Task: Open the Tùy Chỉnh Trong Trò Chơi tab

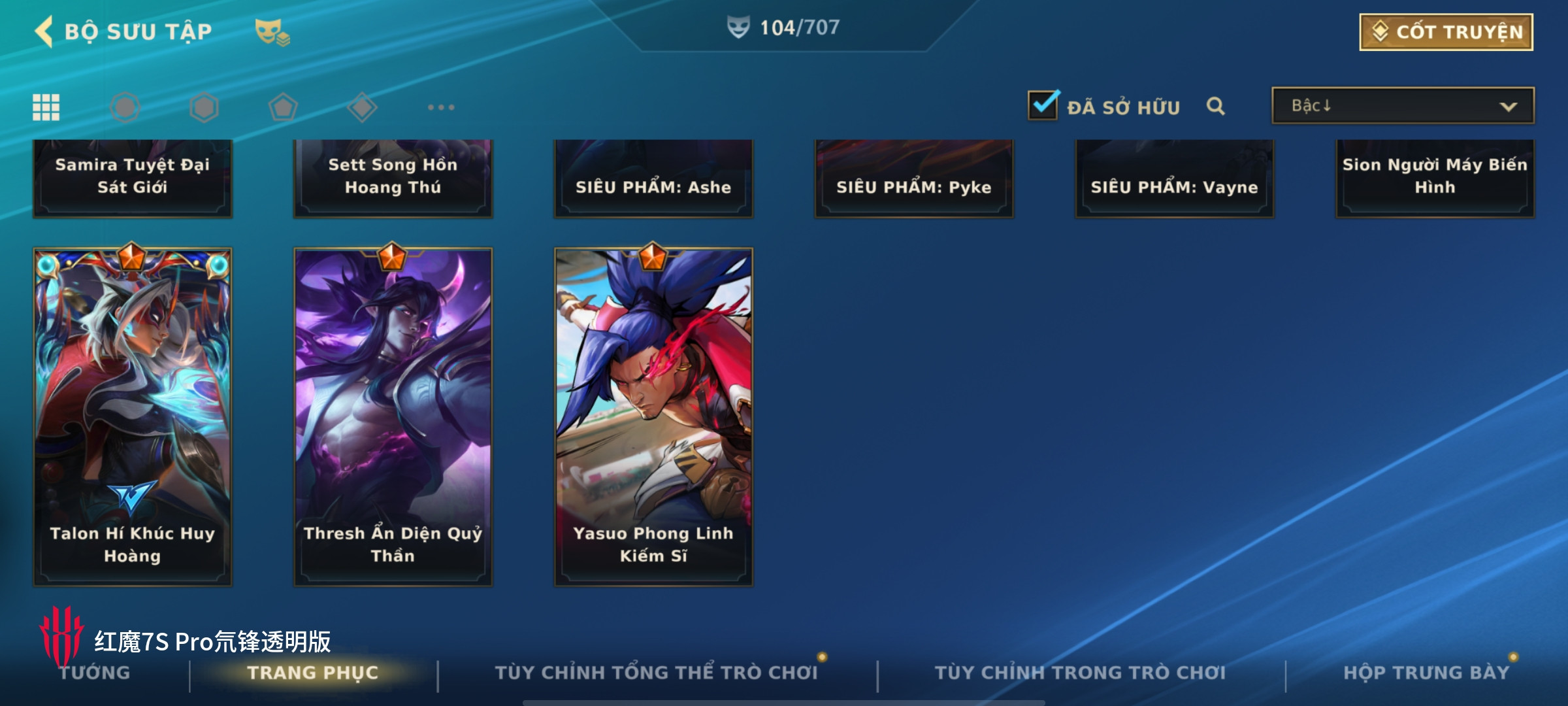Action: coord(1080,673)
